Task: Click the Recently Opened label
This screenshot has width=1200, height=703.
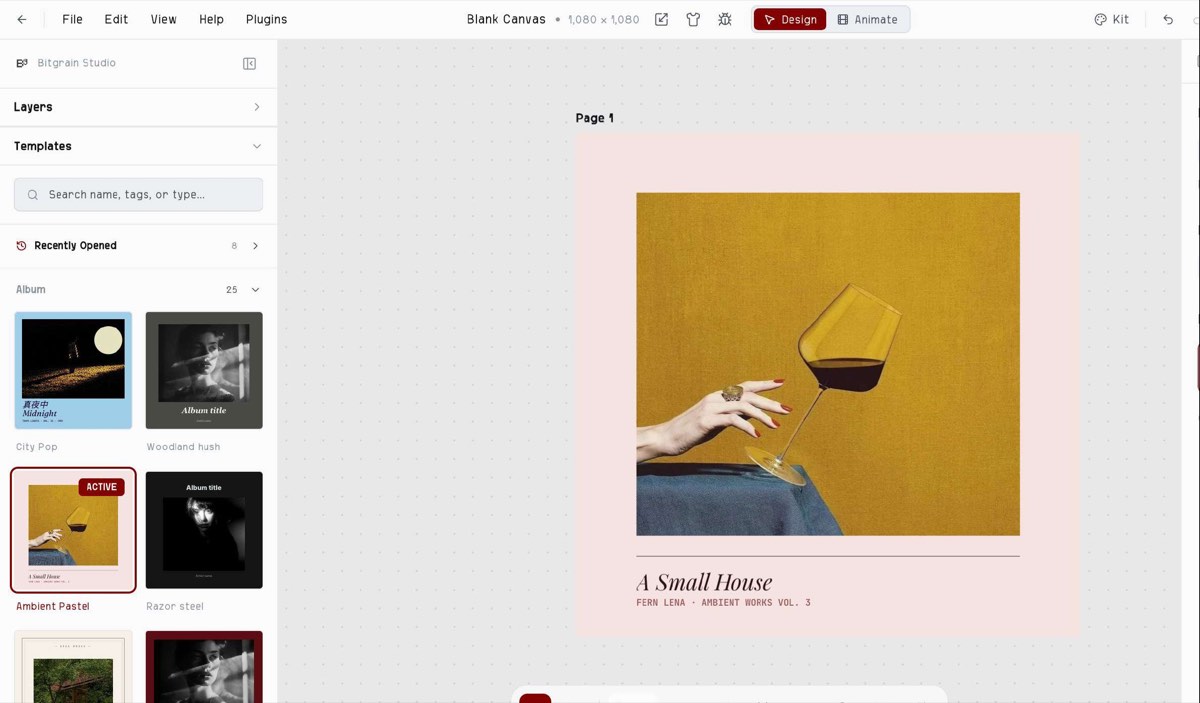Action: (75, 246)
